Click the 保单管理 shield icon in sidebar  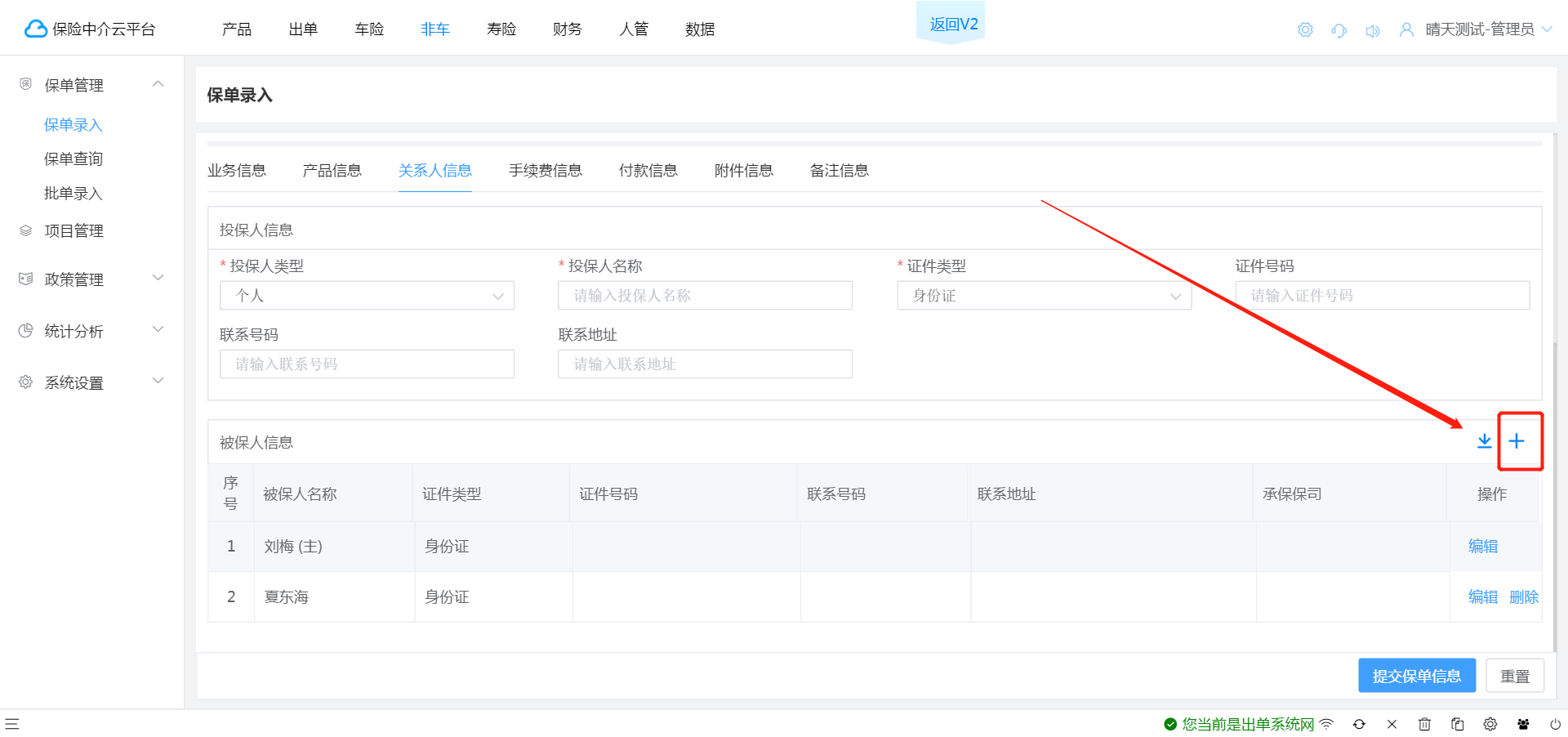pyautogui.click(x=26, y=84)
